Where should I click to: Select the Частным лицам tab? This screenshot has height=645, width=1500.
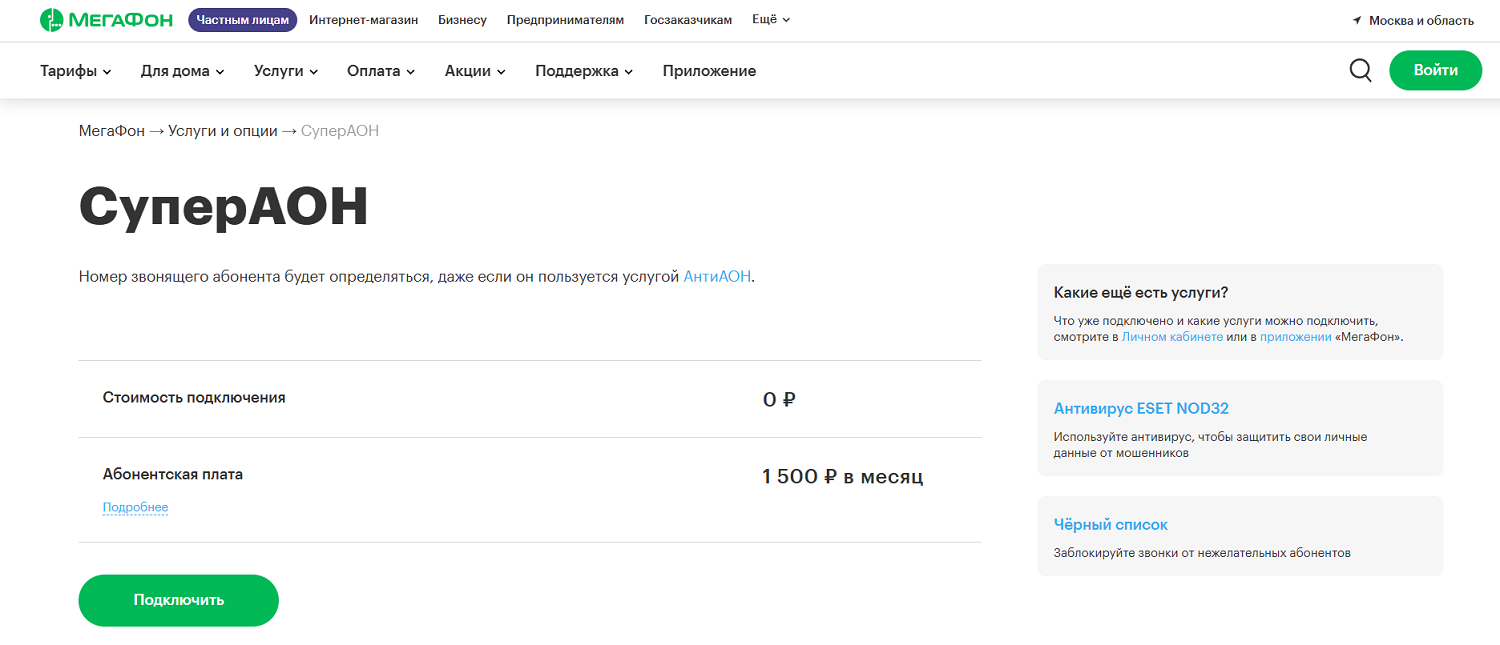[x=243, y=20]
